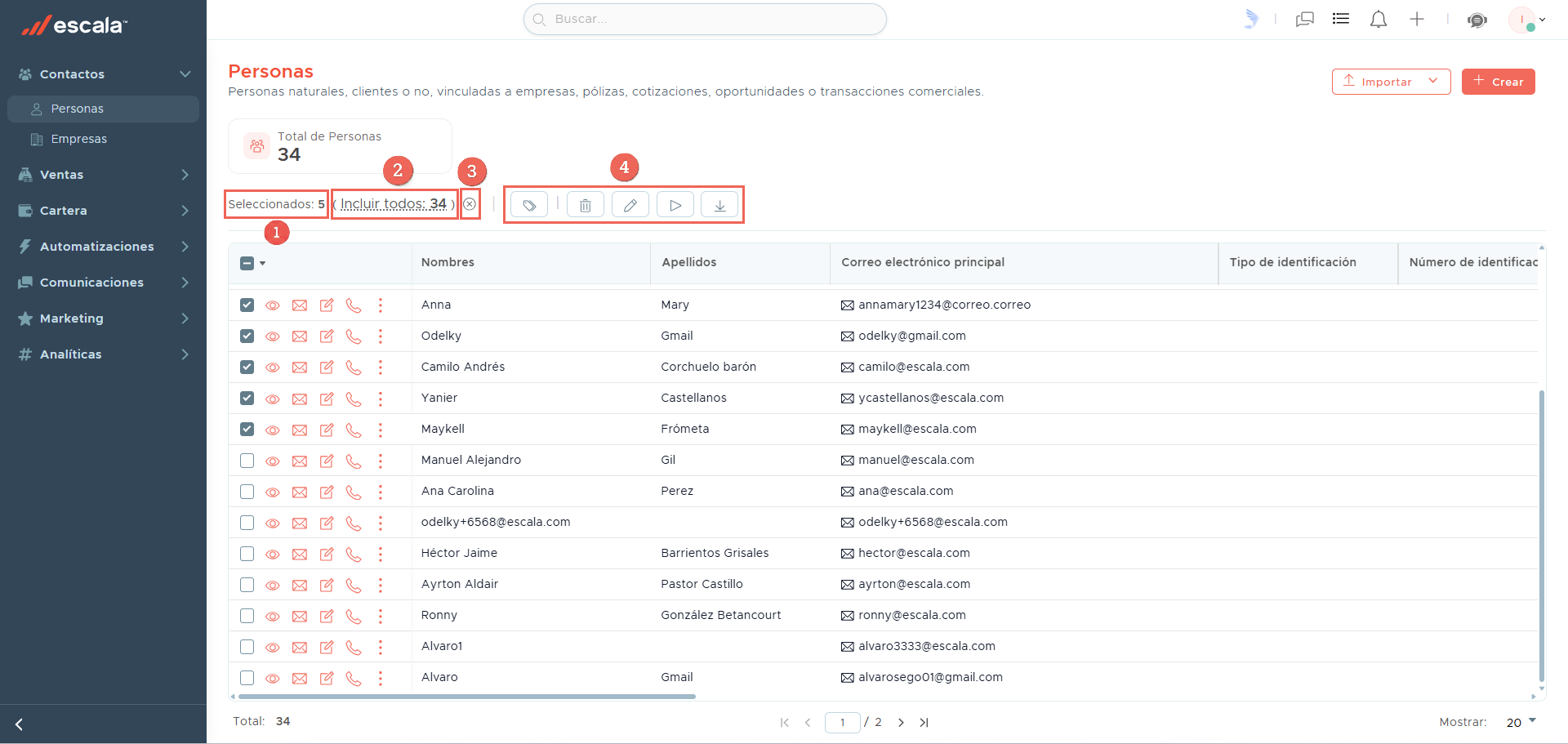Go to the previous page of results

click(x=808, y=723)
